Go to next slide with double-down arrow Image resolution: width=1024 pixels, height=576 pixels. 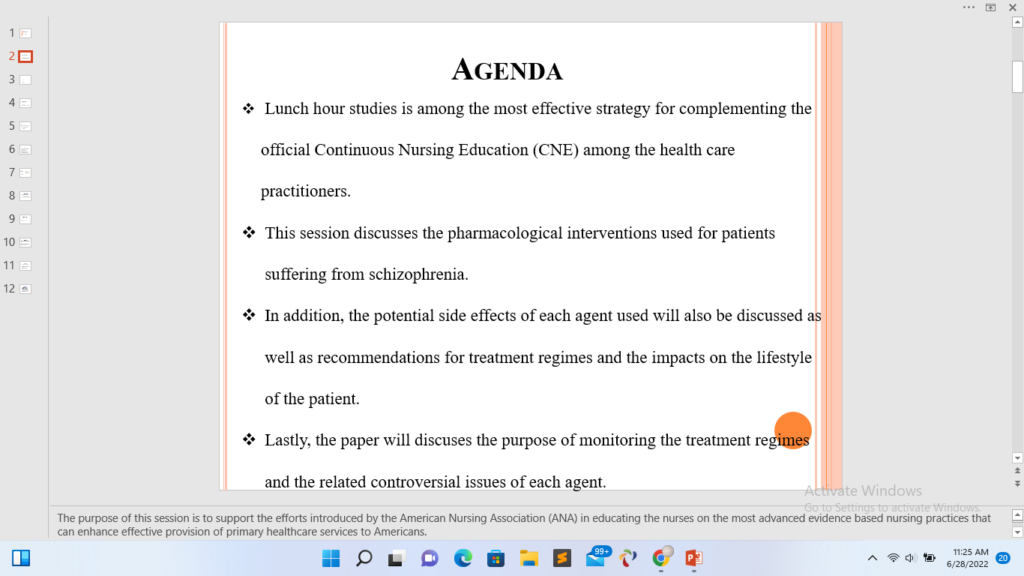pyautogui.click(x=1017, y=483)
